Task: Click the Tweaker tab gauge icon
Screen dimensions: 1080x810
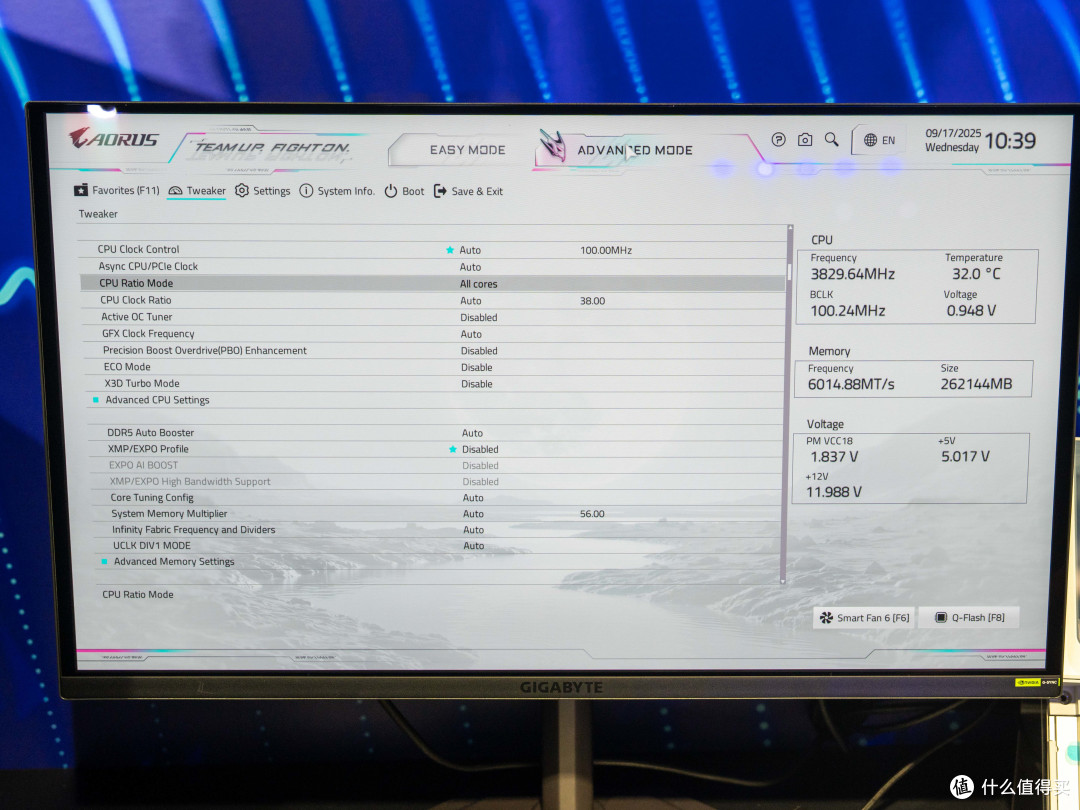Action: (x=176, y=191)
